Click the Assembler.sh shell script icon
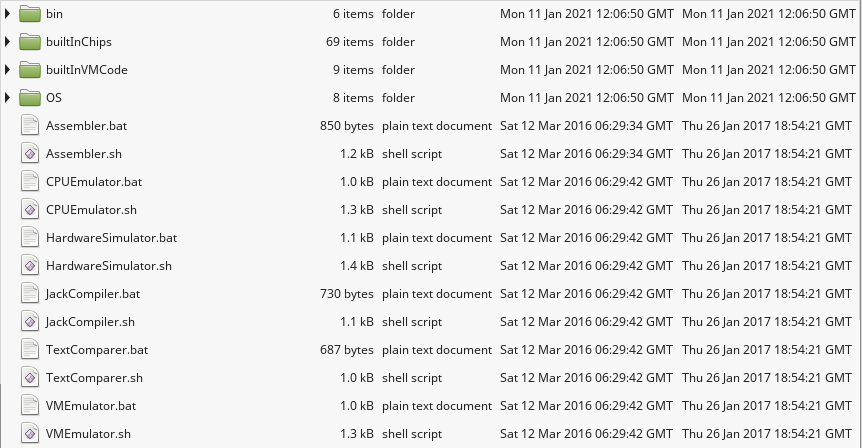This screenshot has width=862, height=448. point(29,154)
